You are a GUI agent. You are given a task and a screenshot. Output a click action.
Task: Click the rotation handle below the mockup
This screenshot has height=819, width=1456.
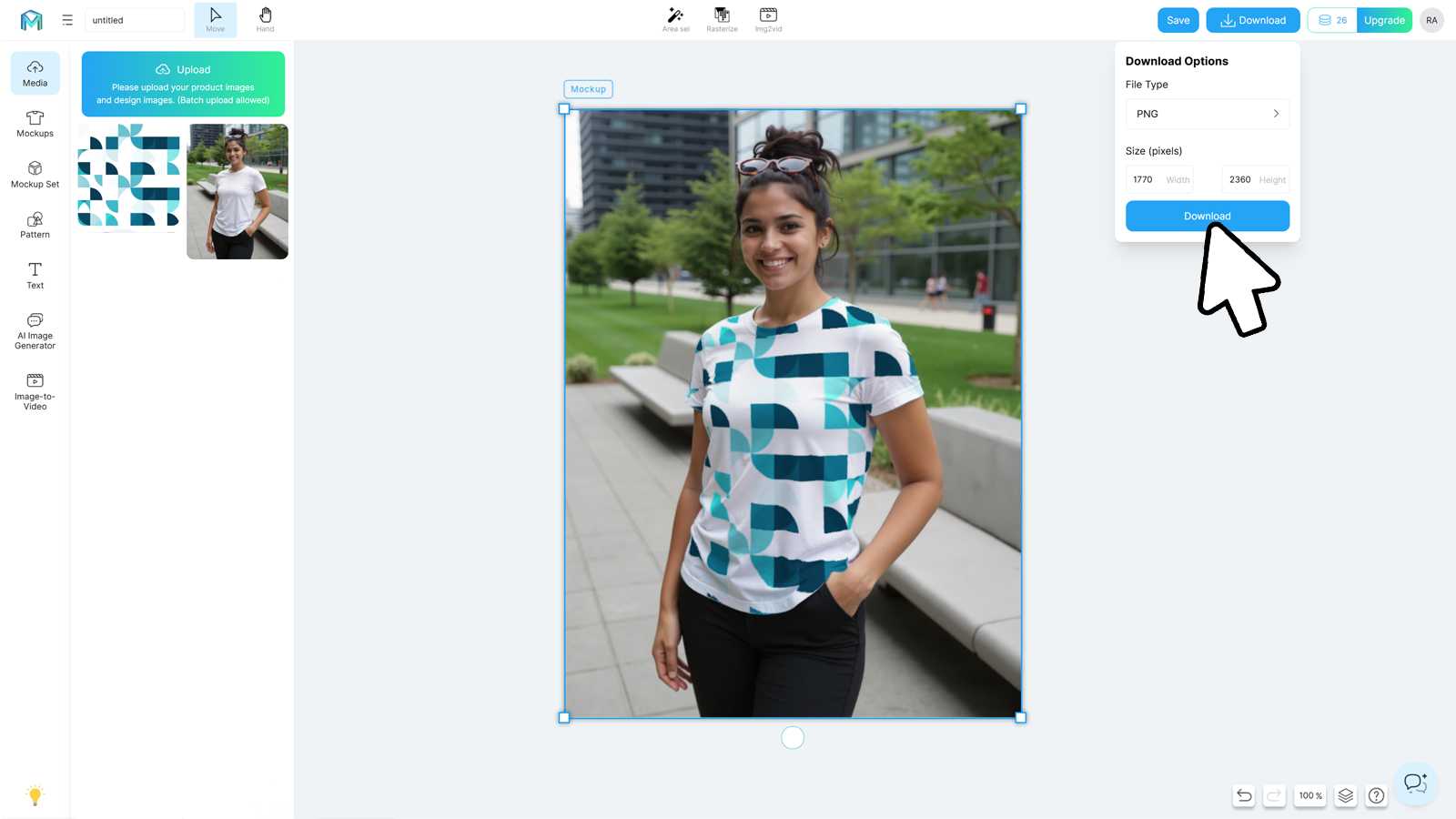(793, 738)
